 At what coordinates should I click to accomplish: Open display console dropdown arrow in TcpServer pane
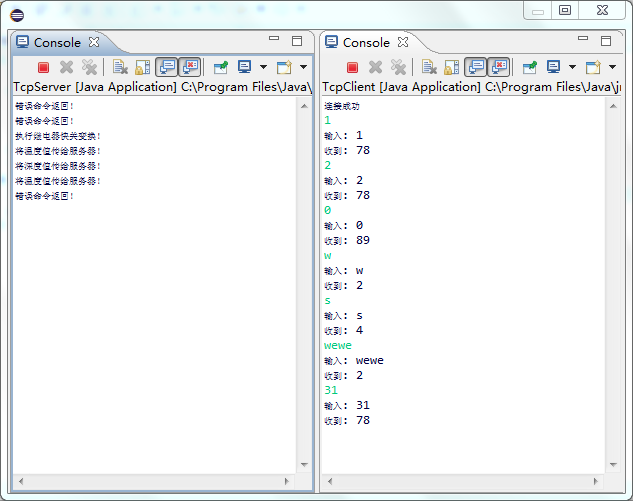click(263, 67)
